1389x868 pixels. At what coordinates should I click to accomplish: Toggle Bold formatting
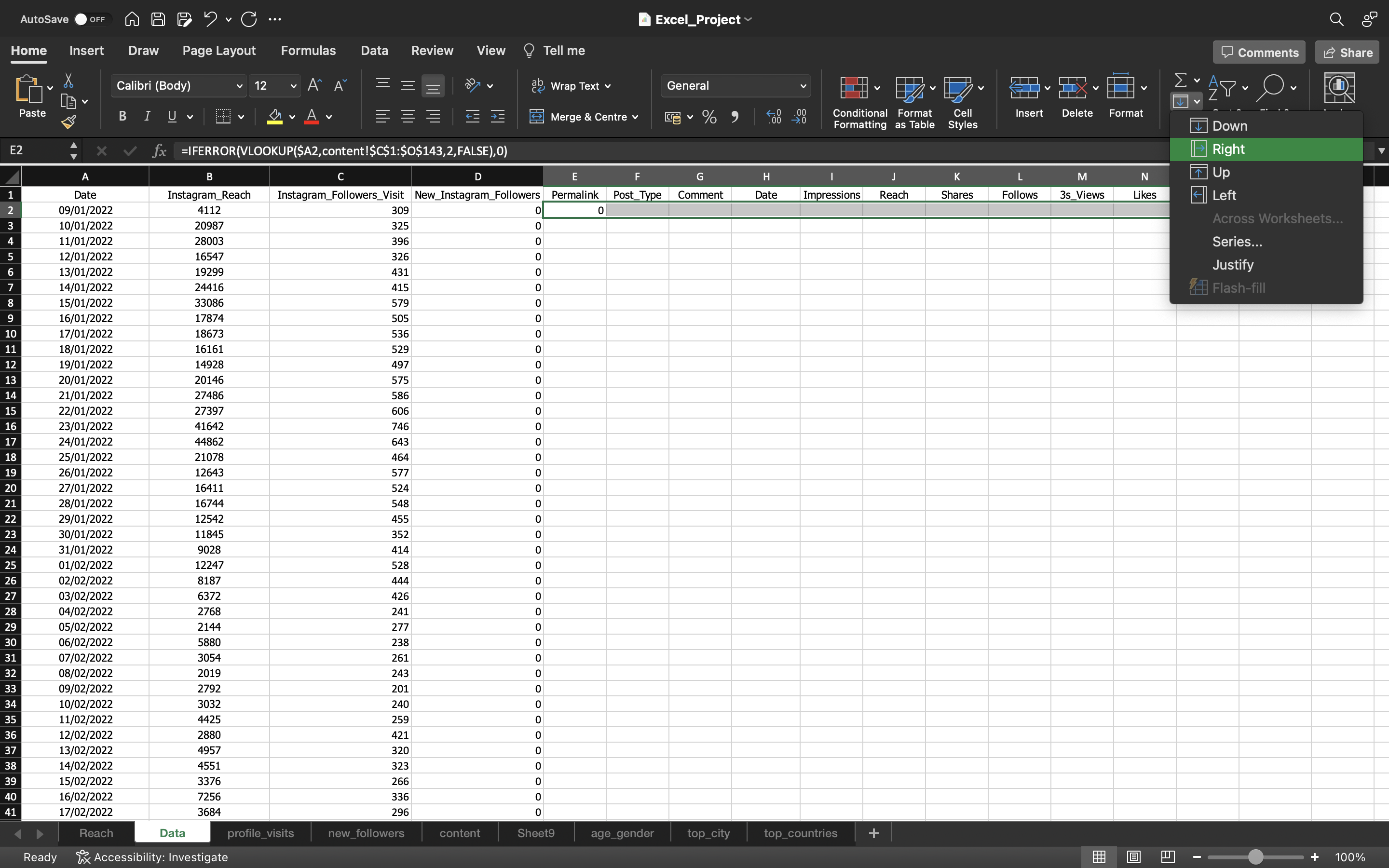click(122, 117)
